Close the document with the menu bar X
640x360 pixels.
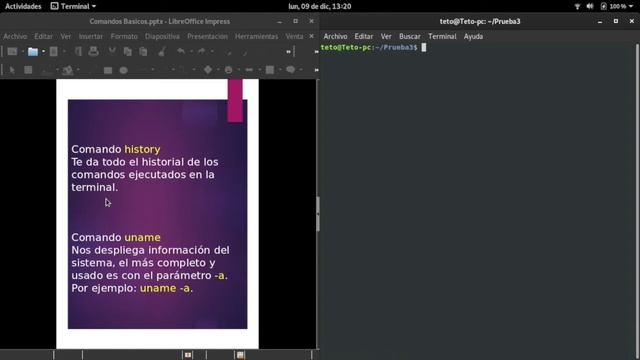point(311,36)
